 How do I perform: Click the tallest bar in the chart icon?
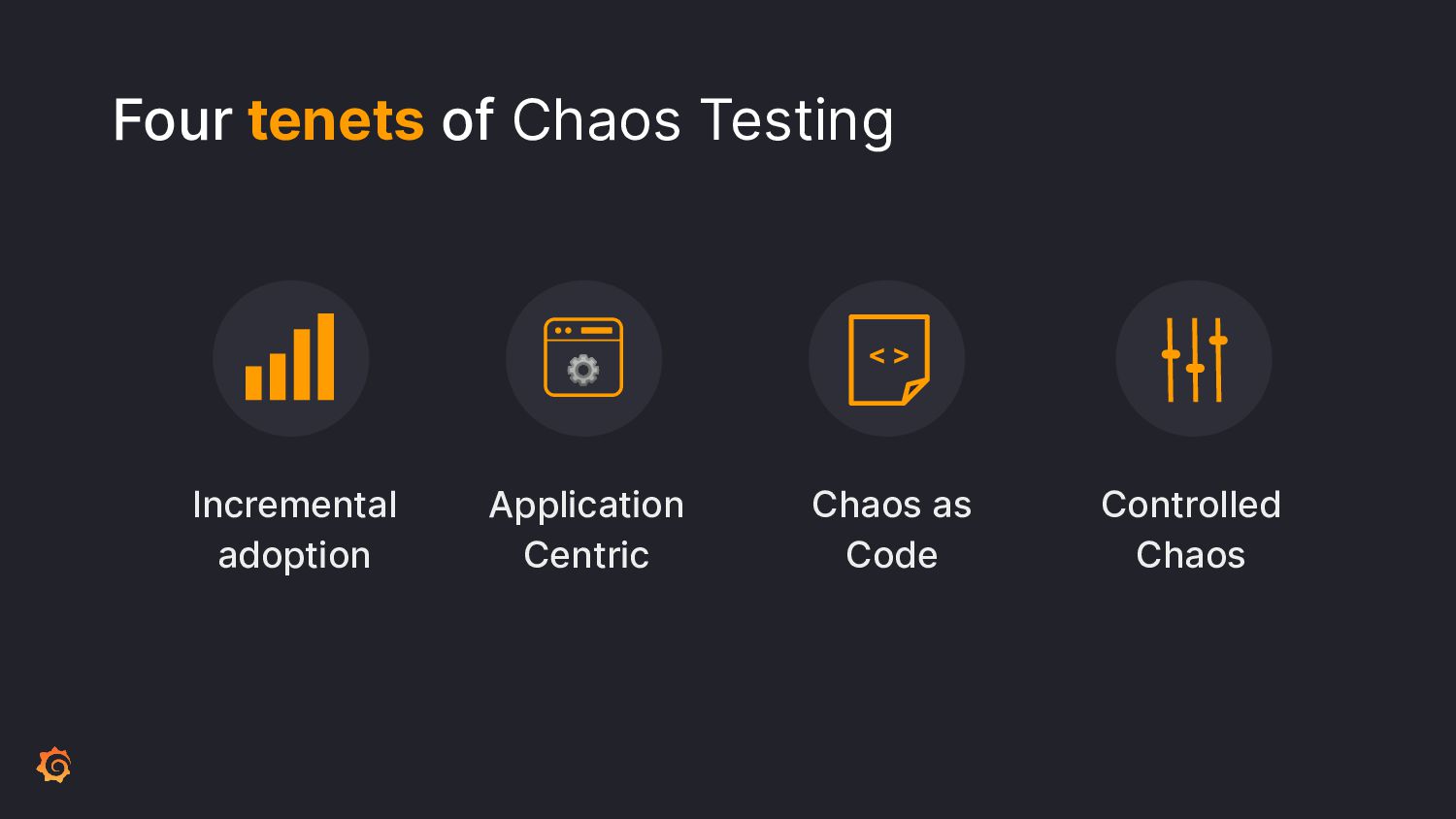click(326, 357)
